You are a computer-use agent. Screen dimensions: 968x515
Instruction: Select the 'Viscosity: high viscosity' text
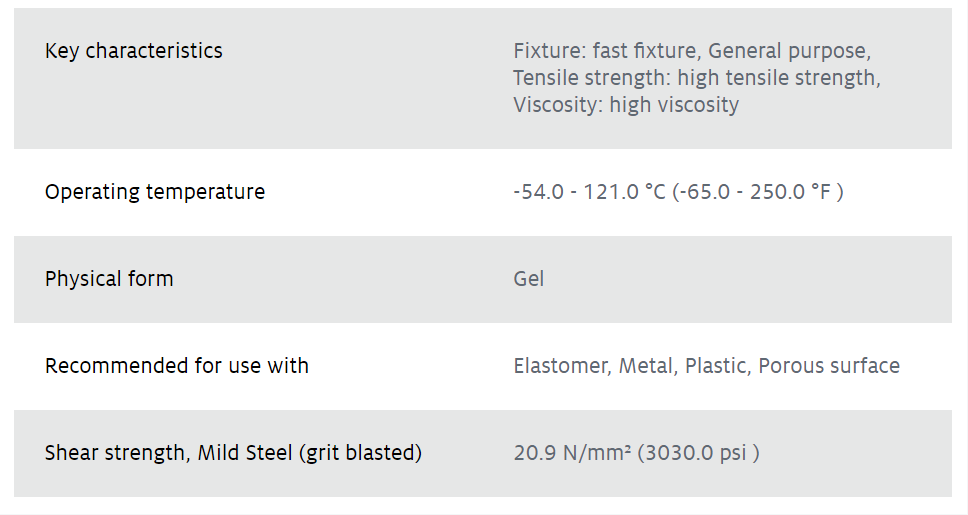626,105
